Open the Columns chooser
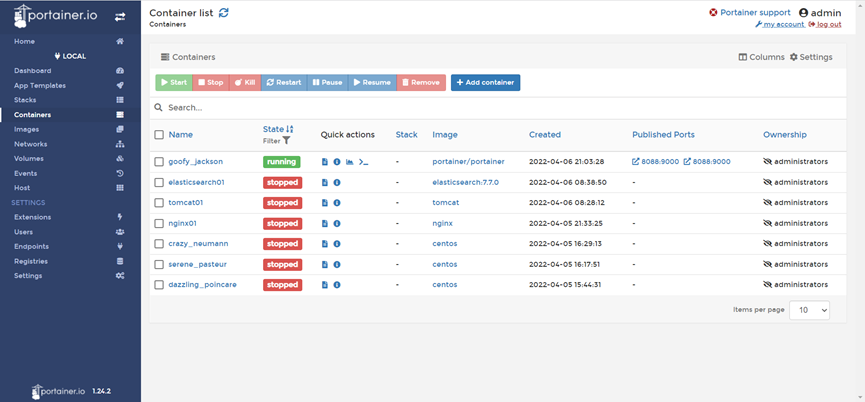865x402 pixels. pyautogui.click(x=761, y=57)
